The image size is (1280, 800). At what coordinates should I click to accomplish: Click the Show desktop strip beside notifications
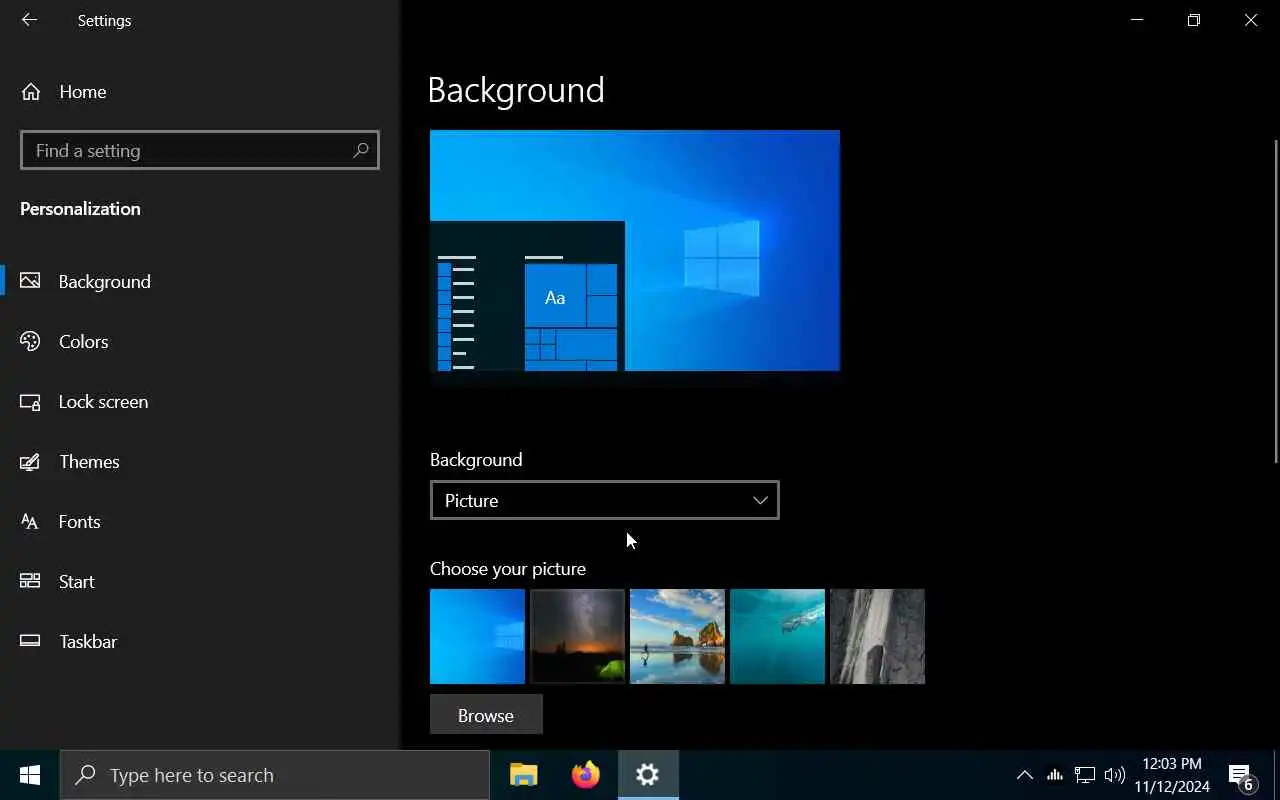coord(1276,775)
